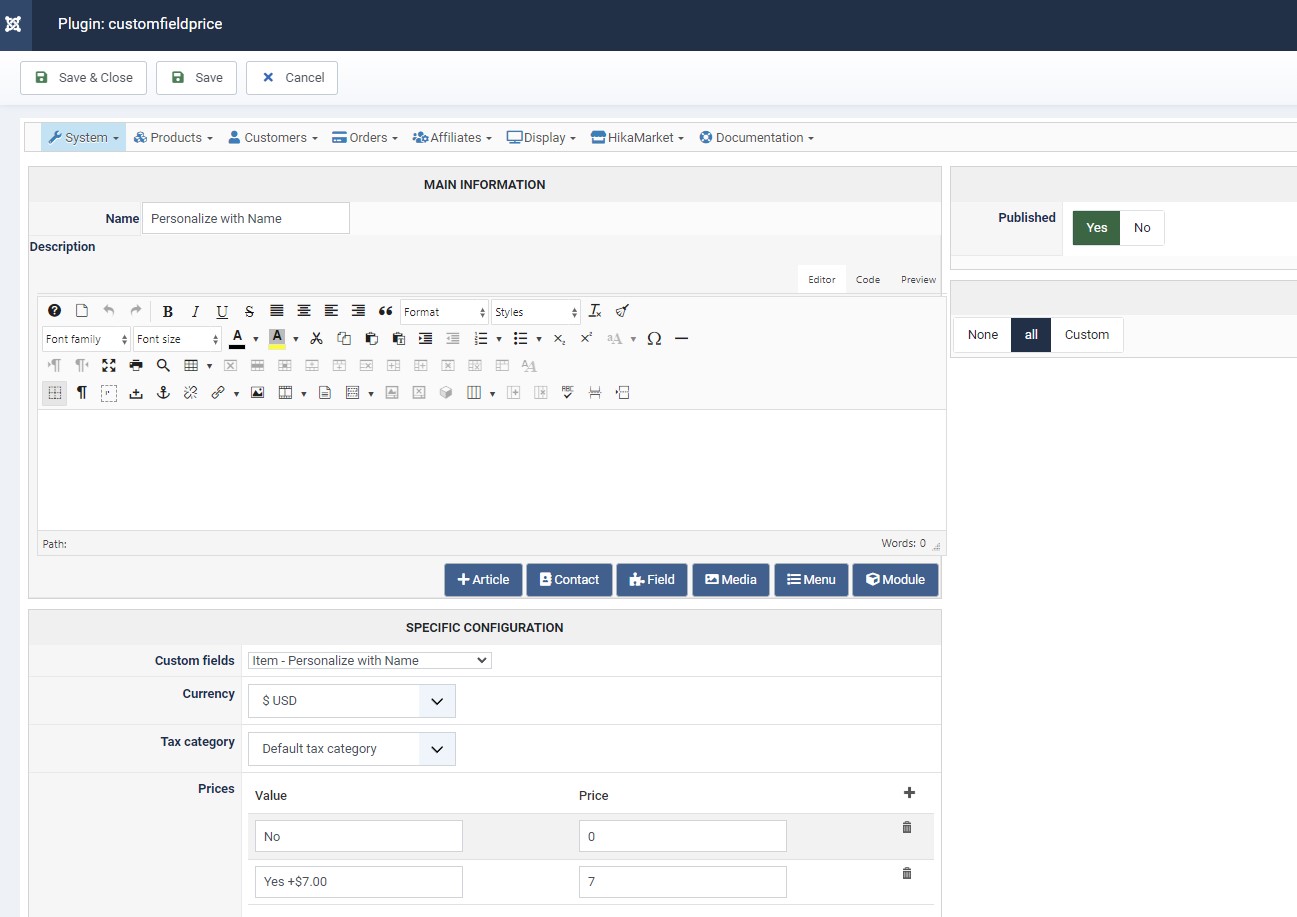Viewport: 1297px width, 917px height.
Task: Open the Products menu
Action: tap(173, 137)
